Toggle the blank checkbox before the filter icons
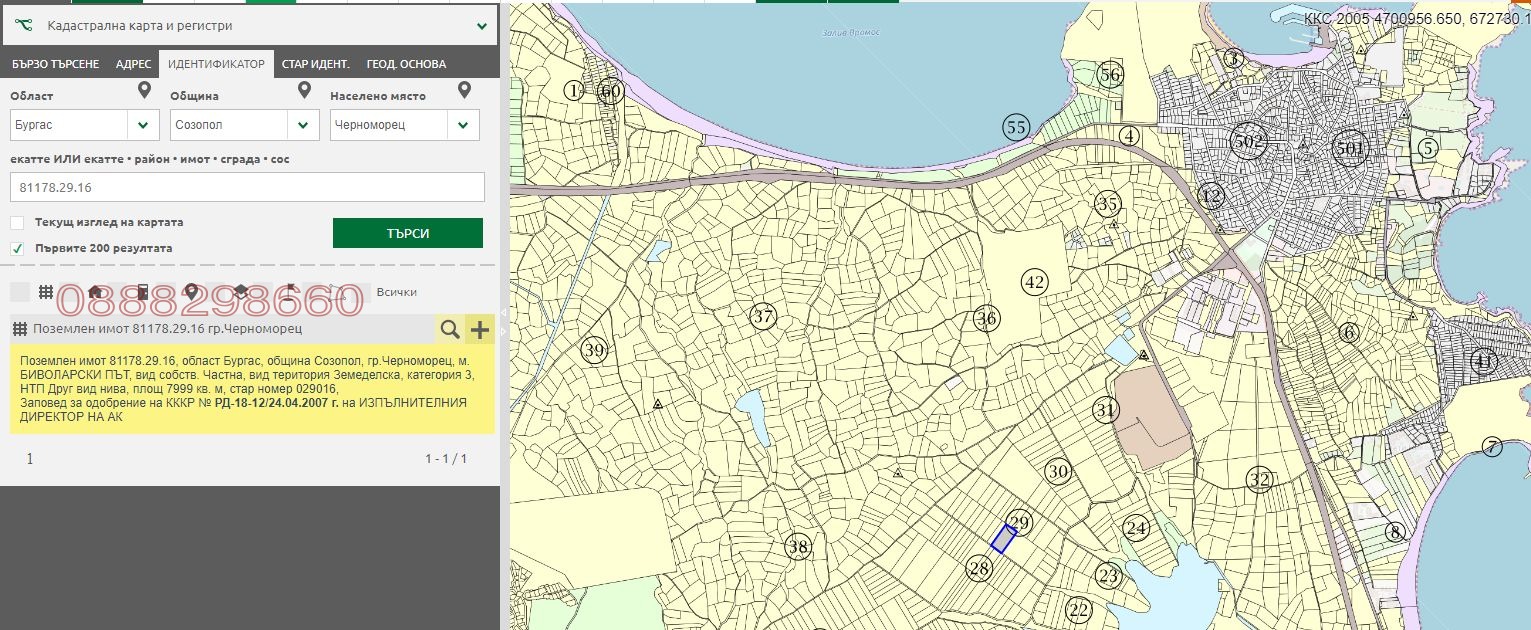The width and height of the screenshot is (1531, 630). click(x=19, y=292)
